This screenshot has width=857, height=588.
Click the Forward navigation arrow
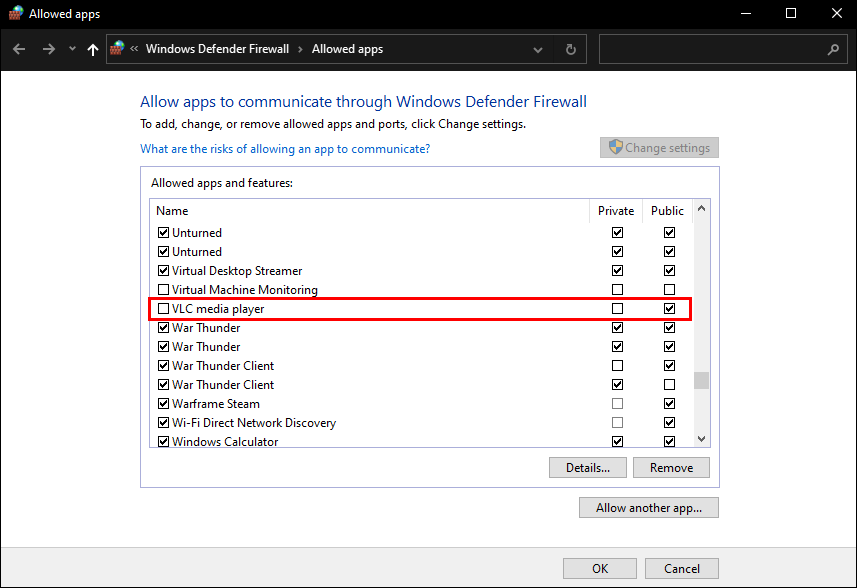tap(48, 49)
